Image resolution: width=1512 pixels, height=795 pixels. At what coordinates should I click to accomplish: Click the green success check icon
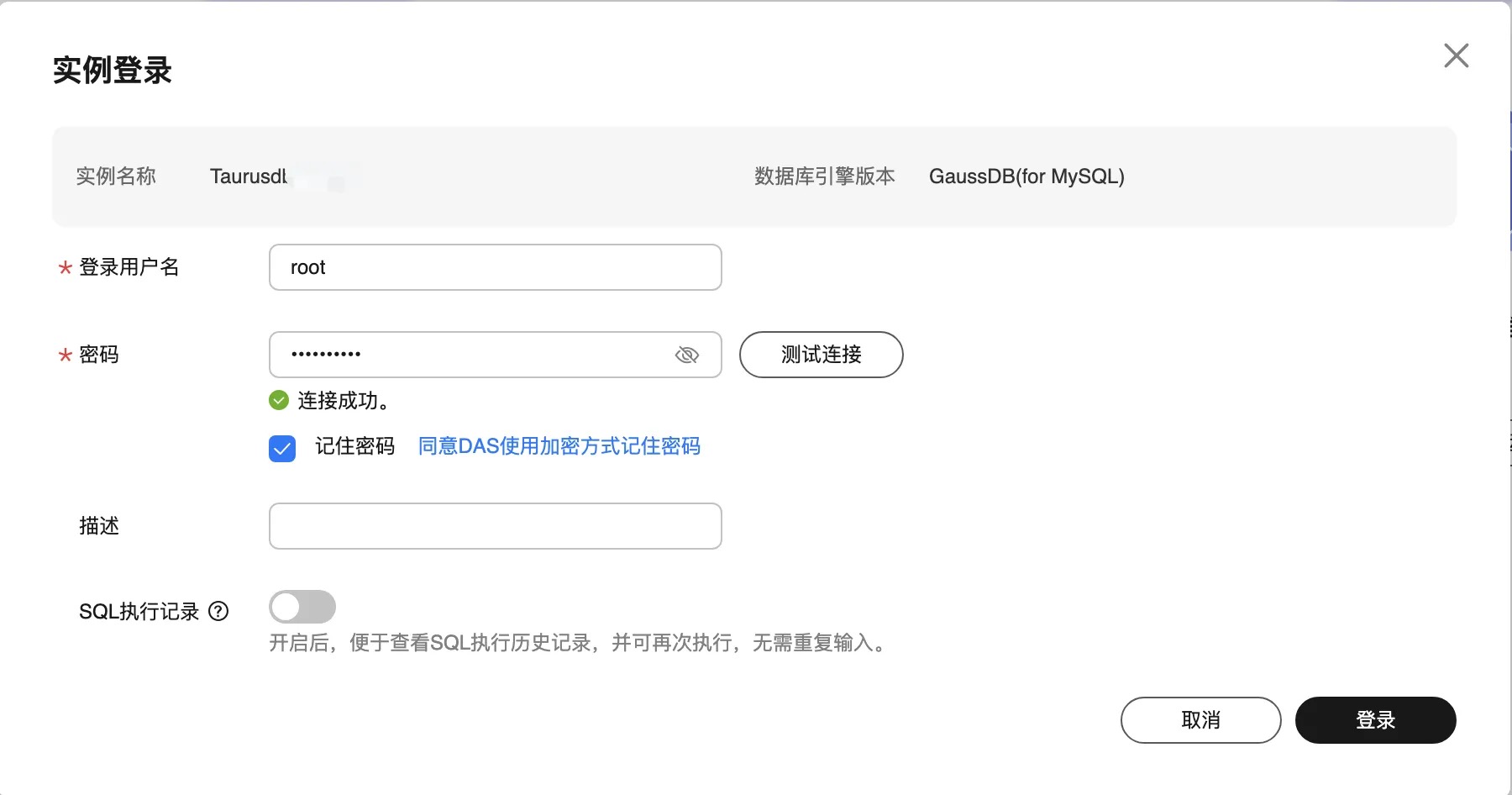pyautogui.click(x=279, y=400)
